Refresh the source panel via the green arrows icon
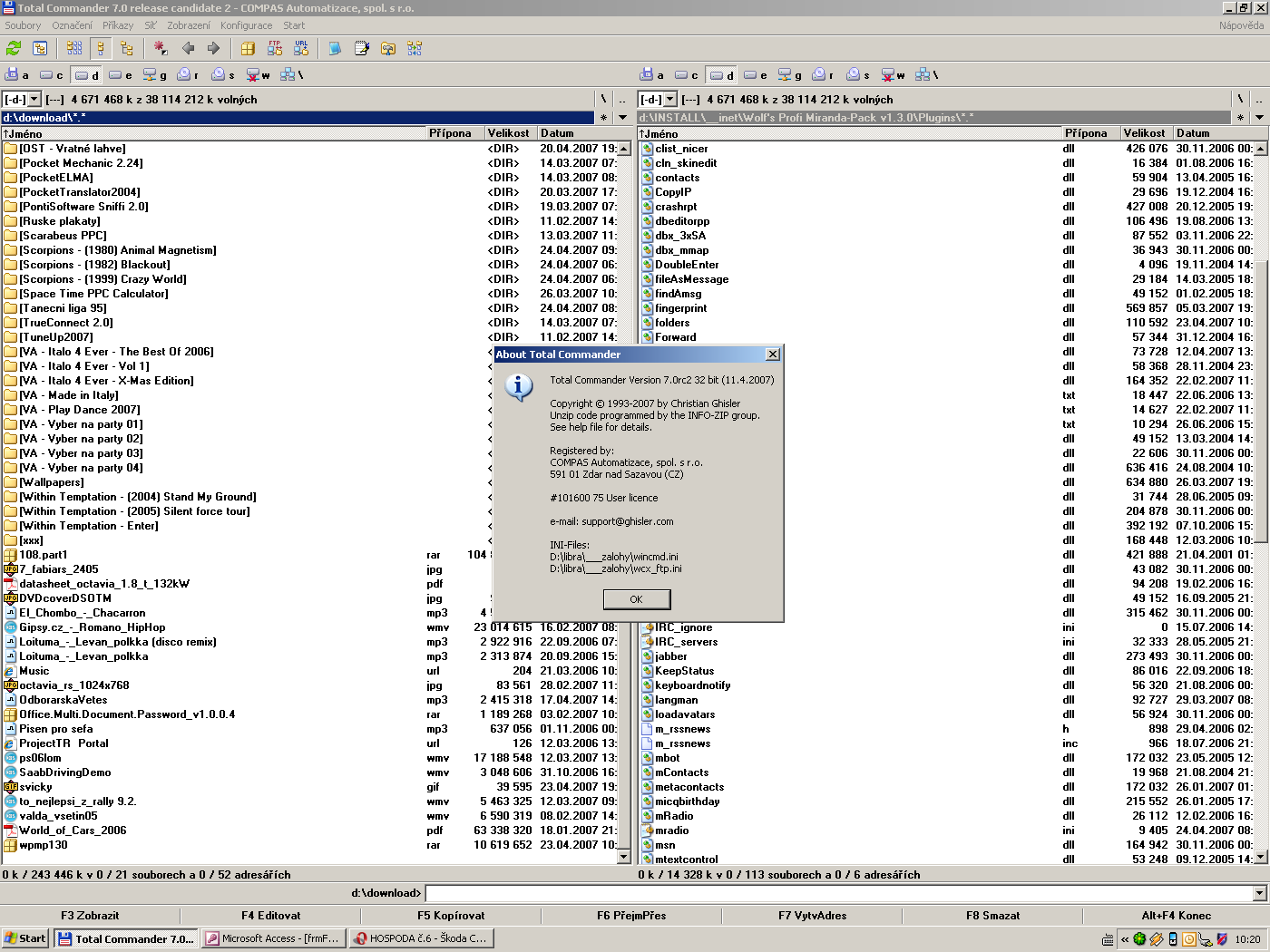The height and width of the screenshot is (952, 1270). tap(14, 48)
